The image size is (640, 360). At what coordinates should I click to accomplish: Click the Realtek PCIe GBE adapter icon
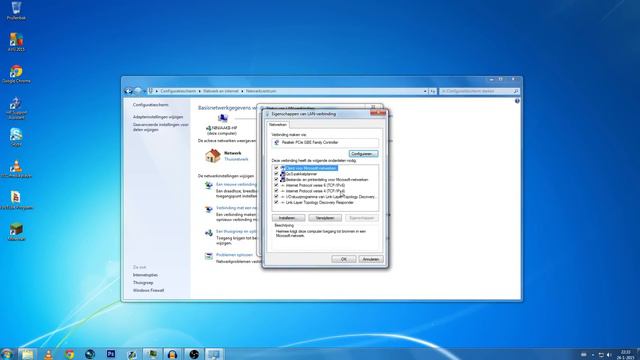[x=277, y=142]
